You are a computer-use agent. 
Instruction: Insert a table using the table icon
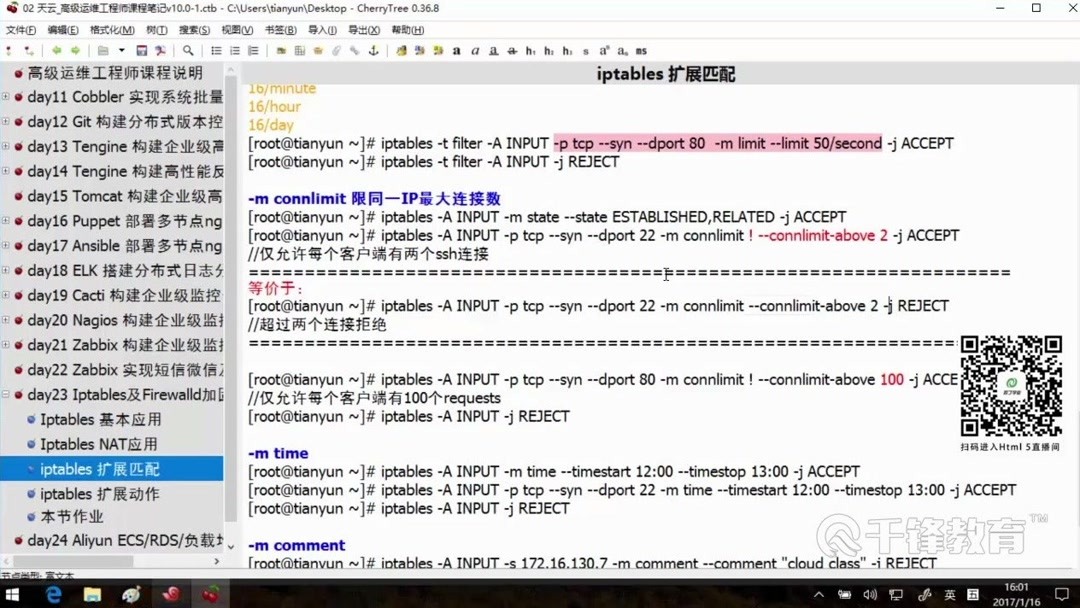pyautogui.click(x=299, y=49)
